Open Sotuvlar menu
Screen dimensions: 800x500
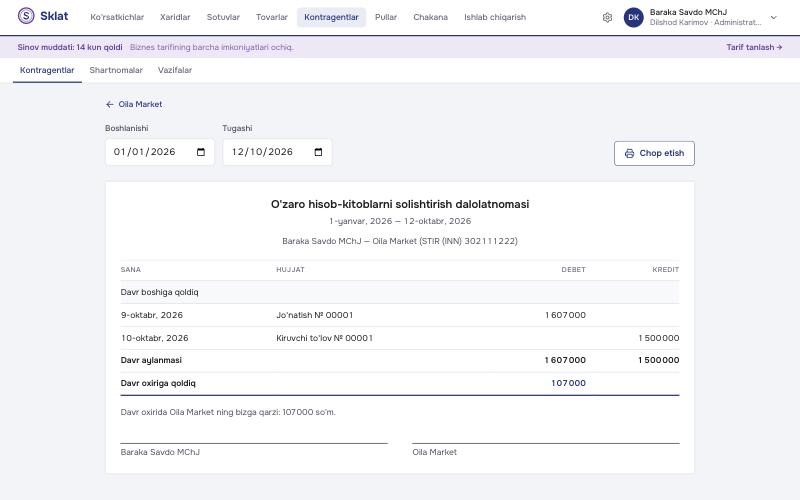[223, 17]
